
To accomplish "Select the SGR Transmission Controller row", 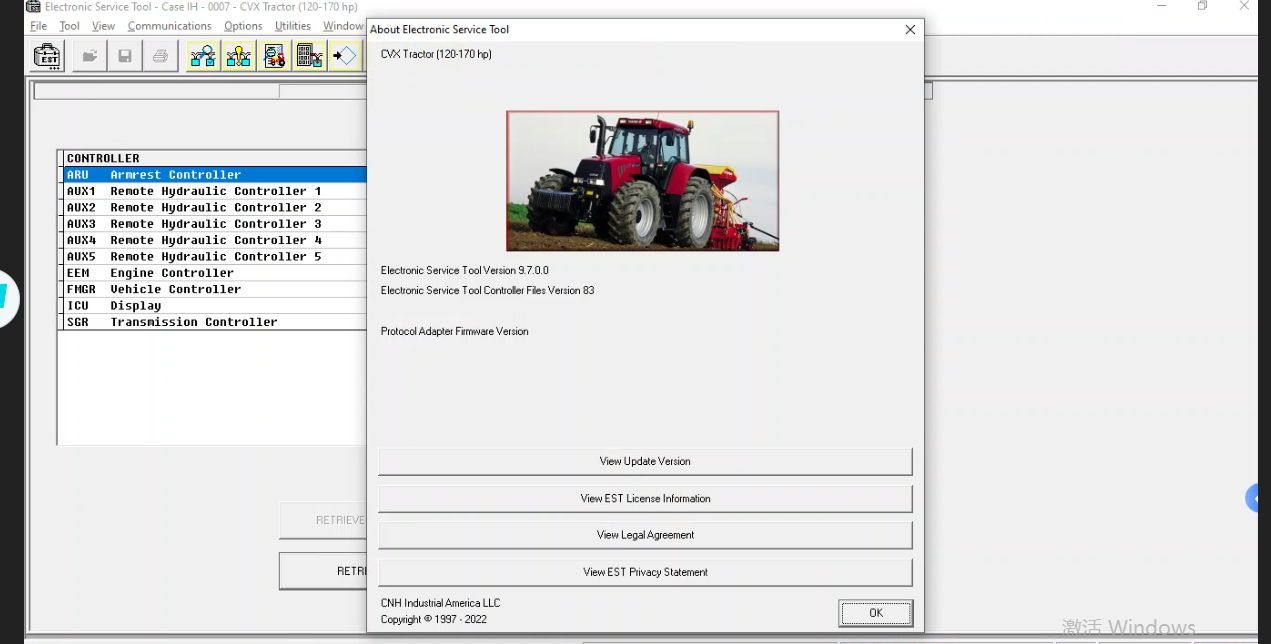I will coord(215,322).
